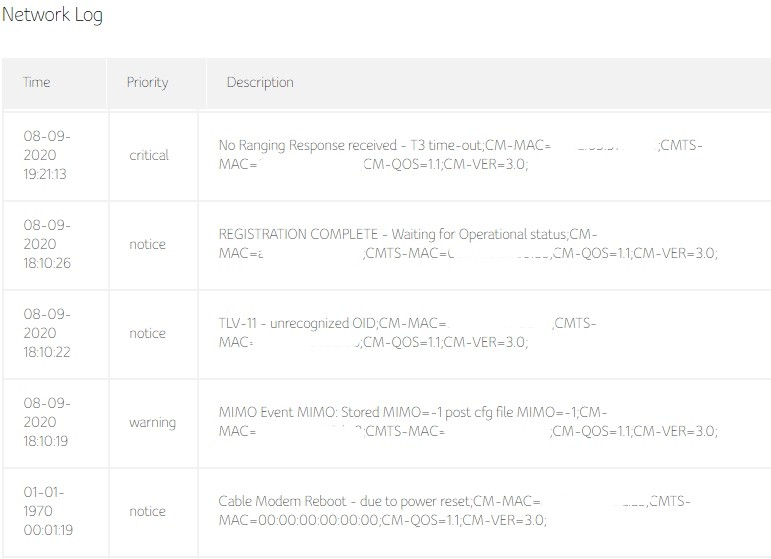Click the critical priority label
The width and height of the screenshot is (771, 559).
[x=149, y=155]
